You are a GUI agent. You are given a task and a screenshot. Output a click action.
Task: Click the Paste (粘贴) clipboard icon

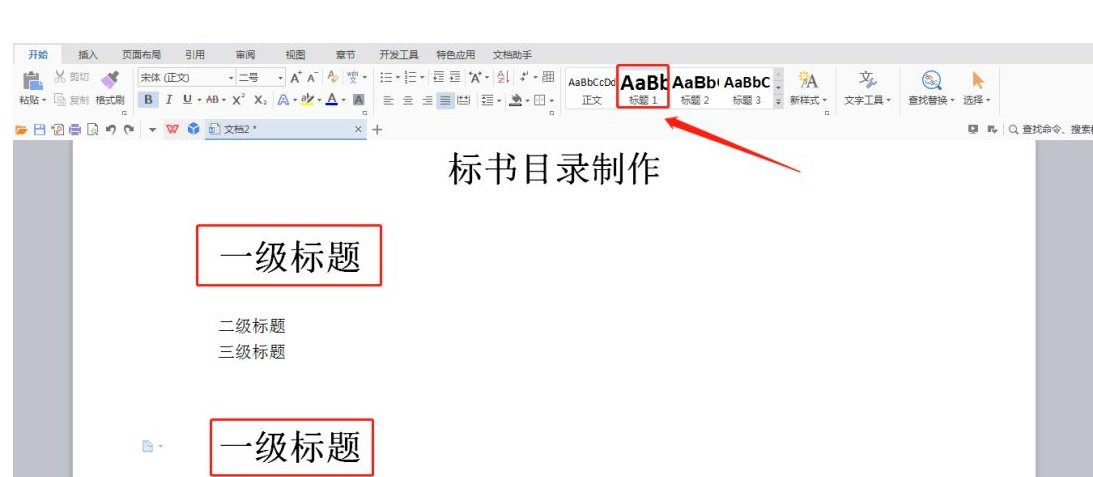(x=32, y=80)
